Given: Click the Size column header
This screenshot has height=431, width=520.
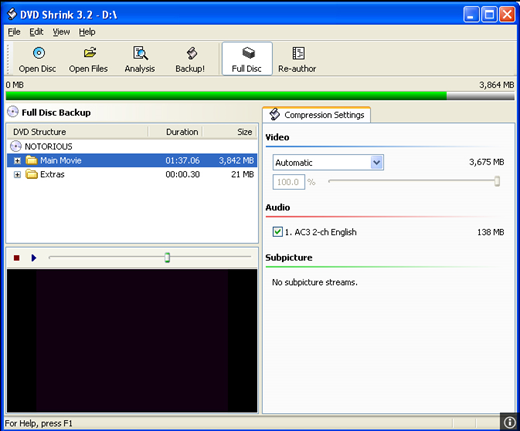Looking at the screenshot, I should coord(230,132).
